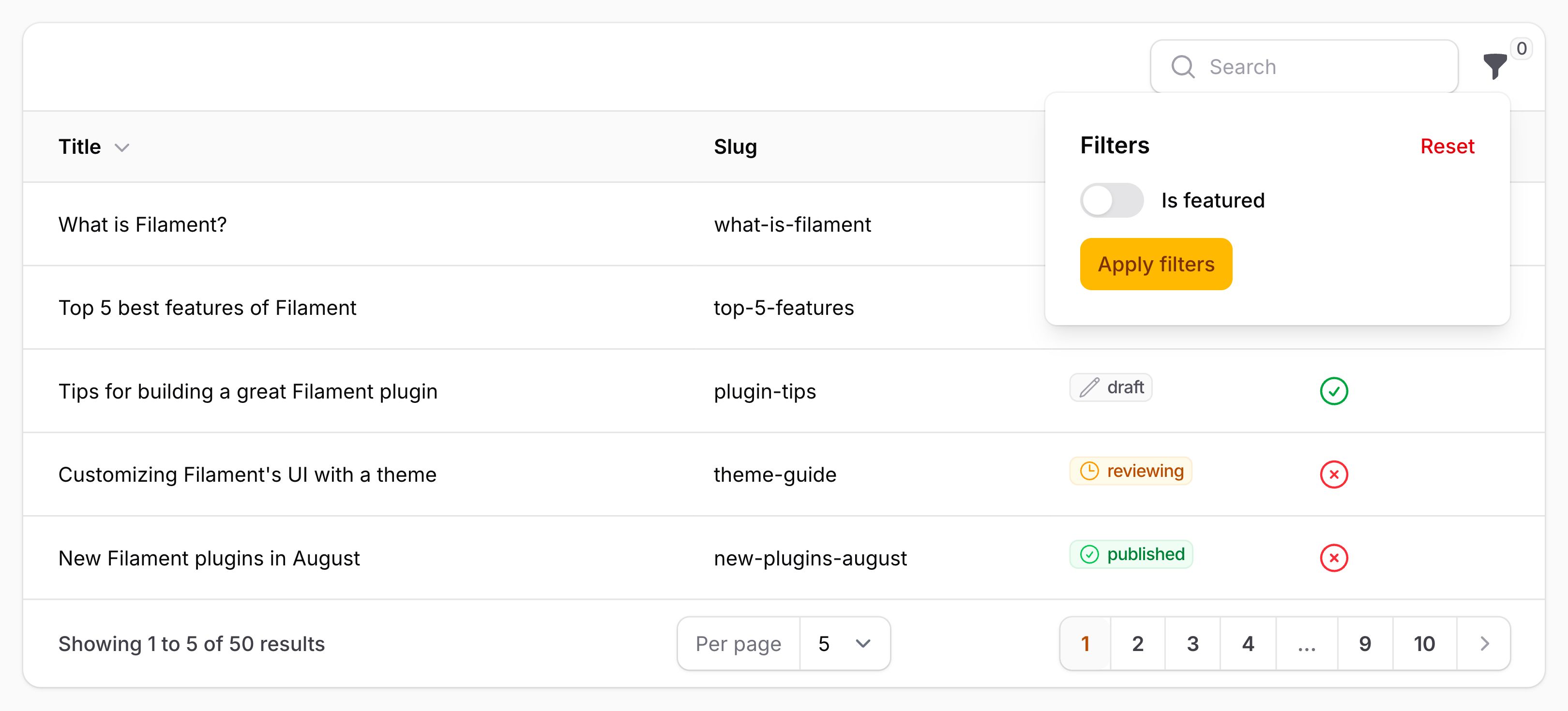Click the red cross icon on new-plugins-august row
This screenshot has width=1568, height=711.
click(x=1334, y=558)
